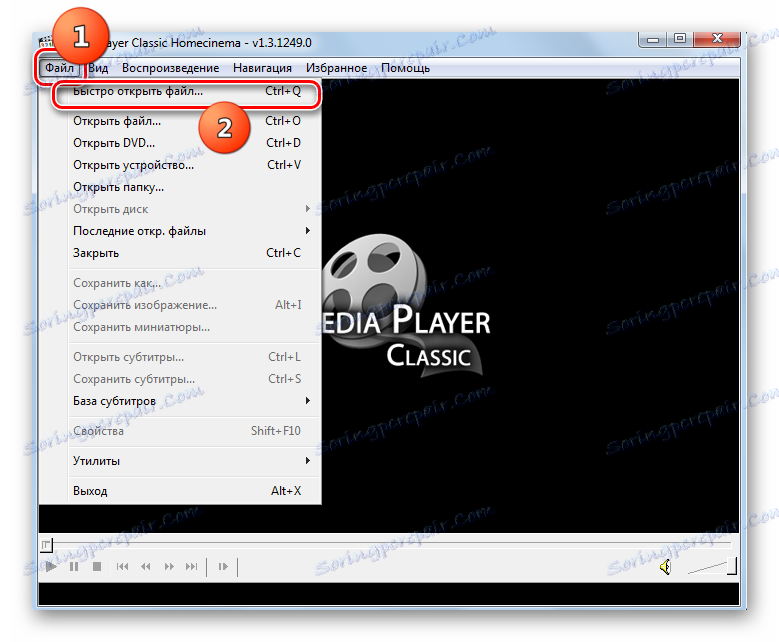The width and height of the screenshot is (779, 642).
Task: Expand Последние откр. файлы submenu
Action: pyautogui.click(x=187, y=231)
